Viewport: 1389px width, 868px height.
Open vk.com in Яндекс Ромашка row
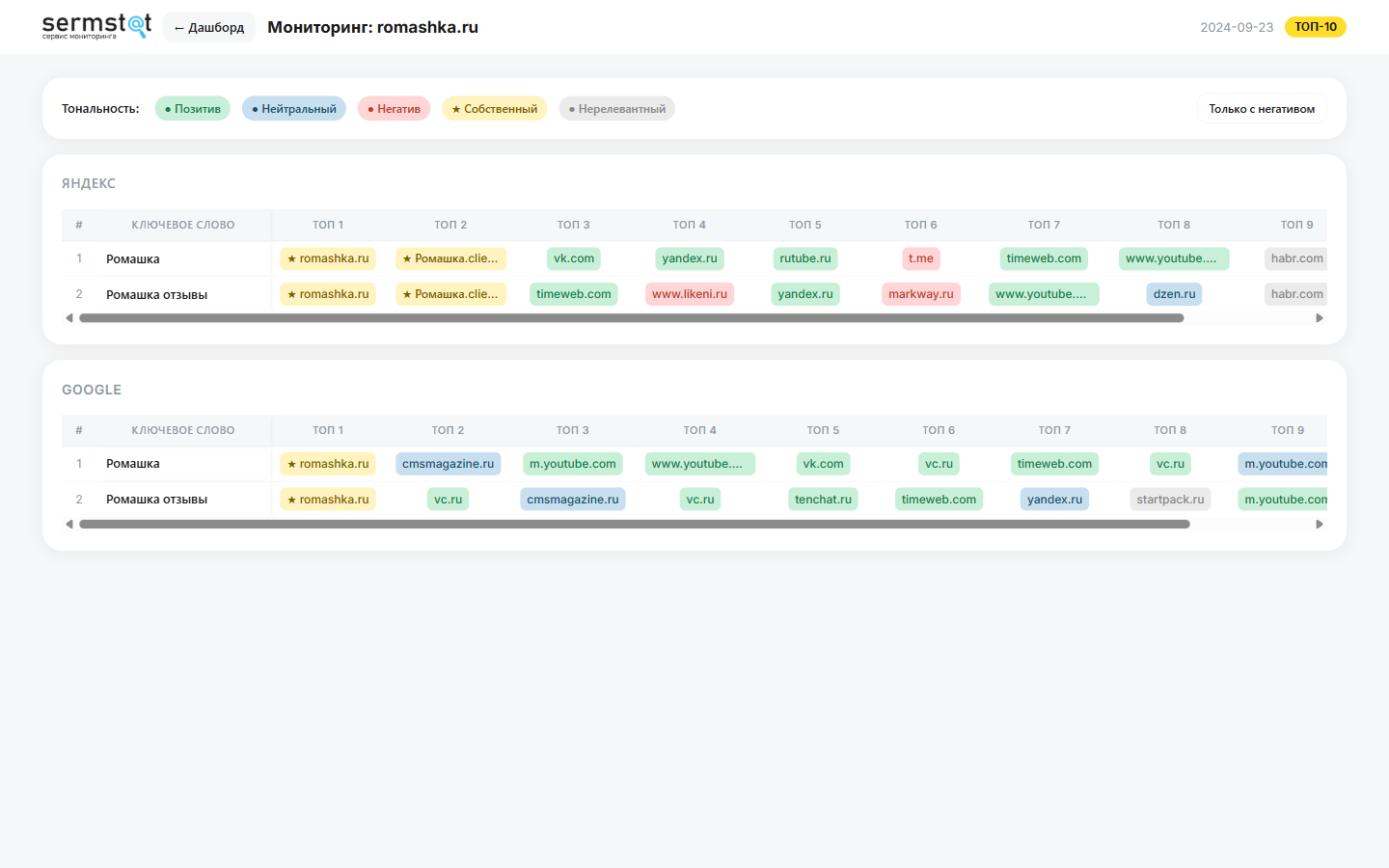[x=574, y=258]
